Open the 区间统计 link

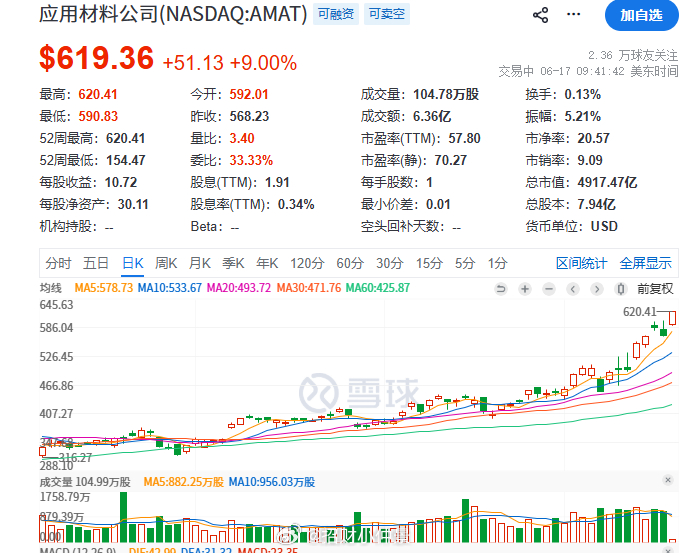(x=581, y=263)
